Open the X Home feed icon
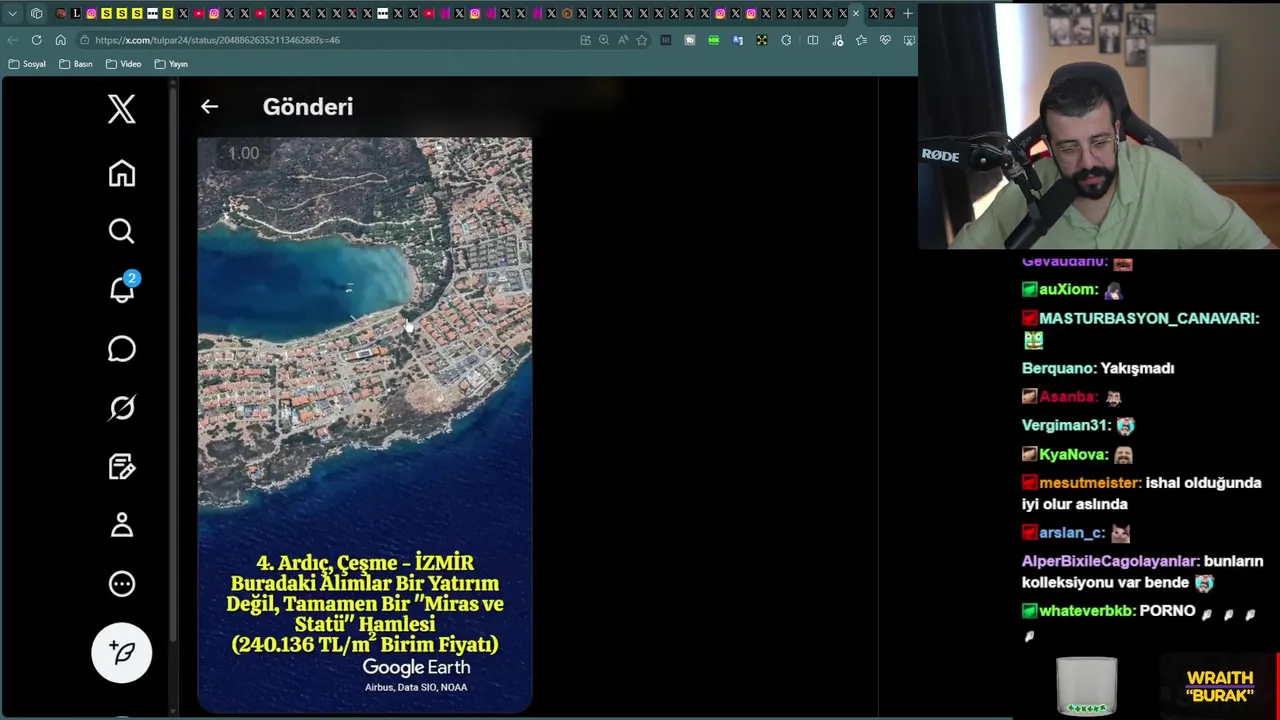 [122, 173]
